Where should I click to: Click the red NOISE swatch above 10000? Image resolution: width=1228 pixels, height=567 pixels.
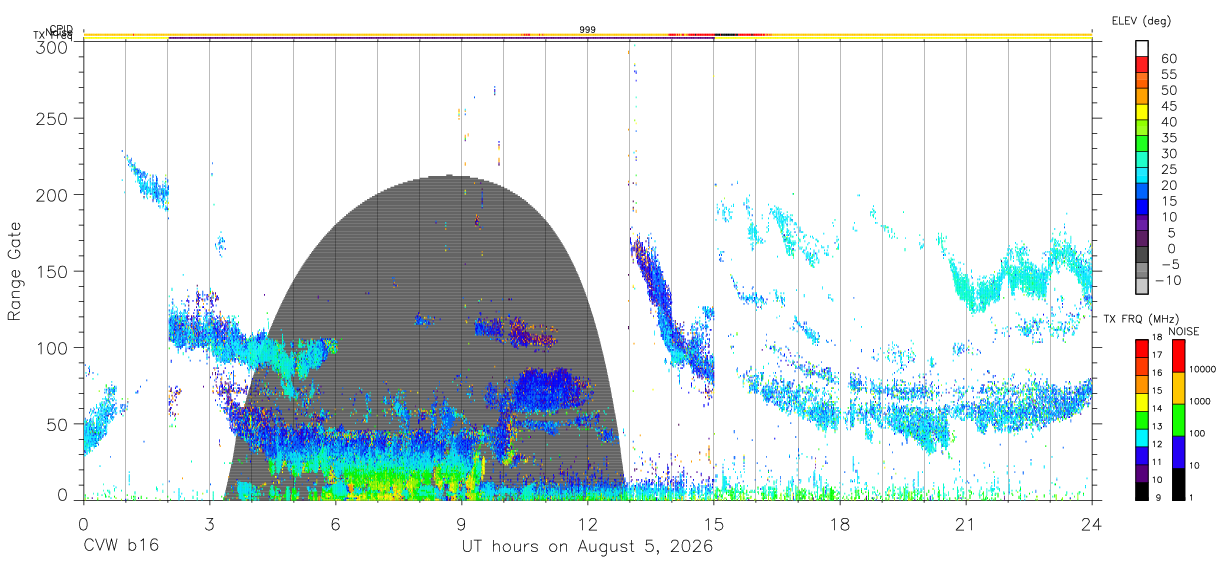tap(1178, 355)
